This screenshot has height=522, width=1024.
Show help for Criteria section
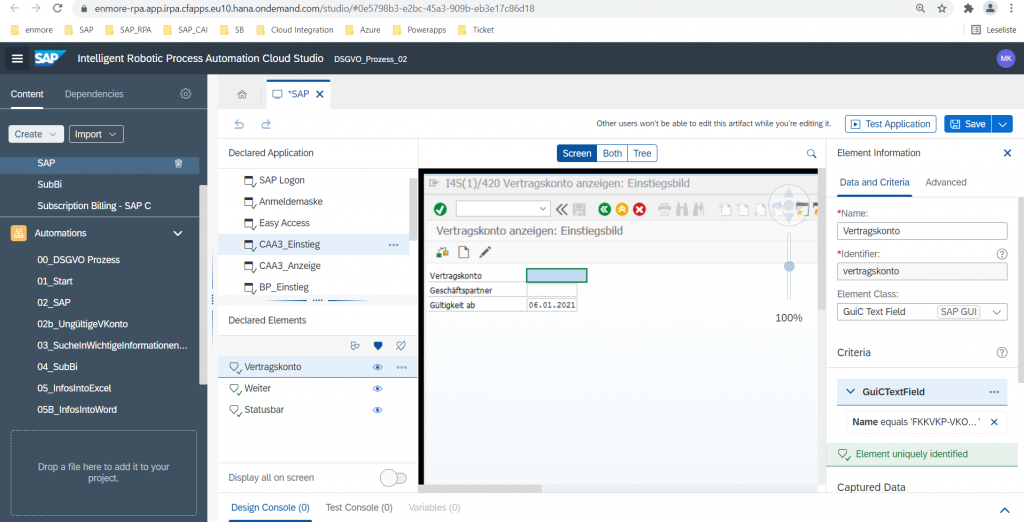[1002, 352]
